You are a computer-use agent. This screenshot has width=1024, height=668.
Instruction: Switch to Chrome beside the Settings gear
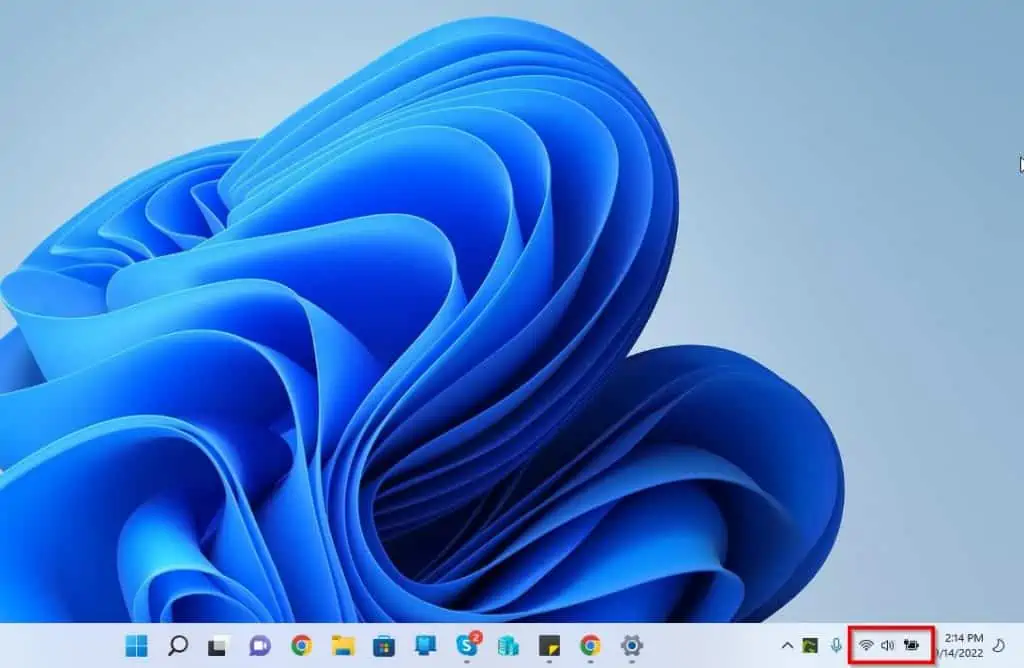(590, 646)
